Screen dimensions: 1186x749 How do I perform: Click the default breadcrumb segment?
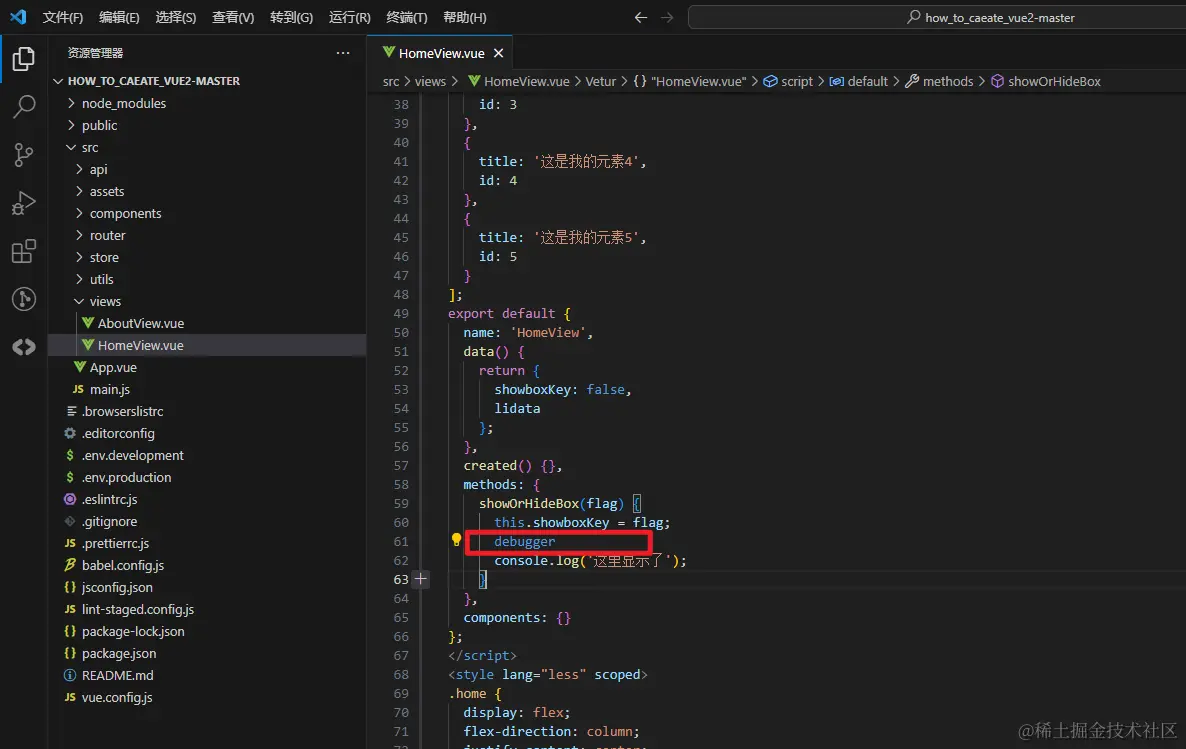pos(859,81)
